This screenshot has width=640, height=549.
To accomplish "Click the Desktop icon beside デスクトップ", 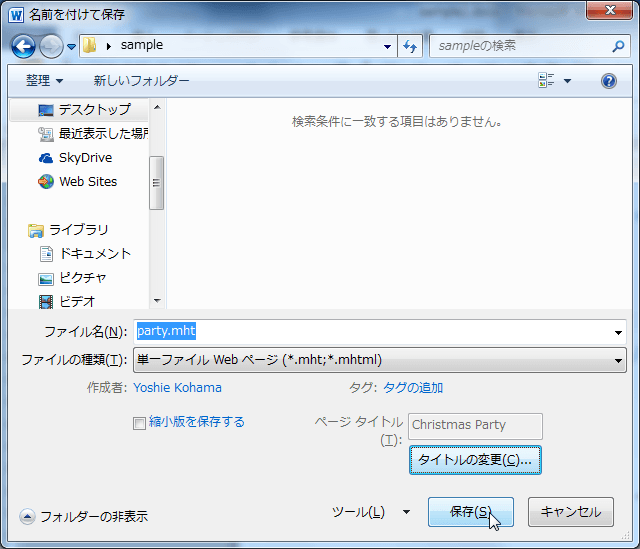I will [46, 110].
